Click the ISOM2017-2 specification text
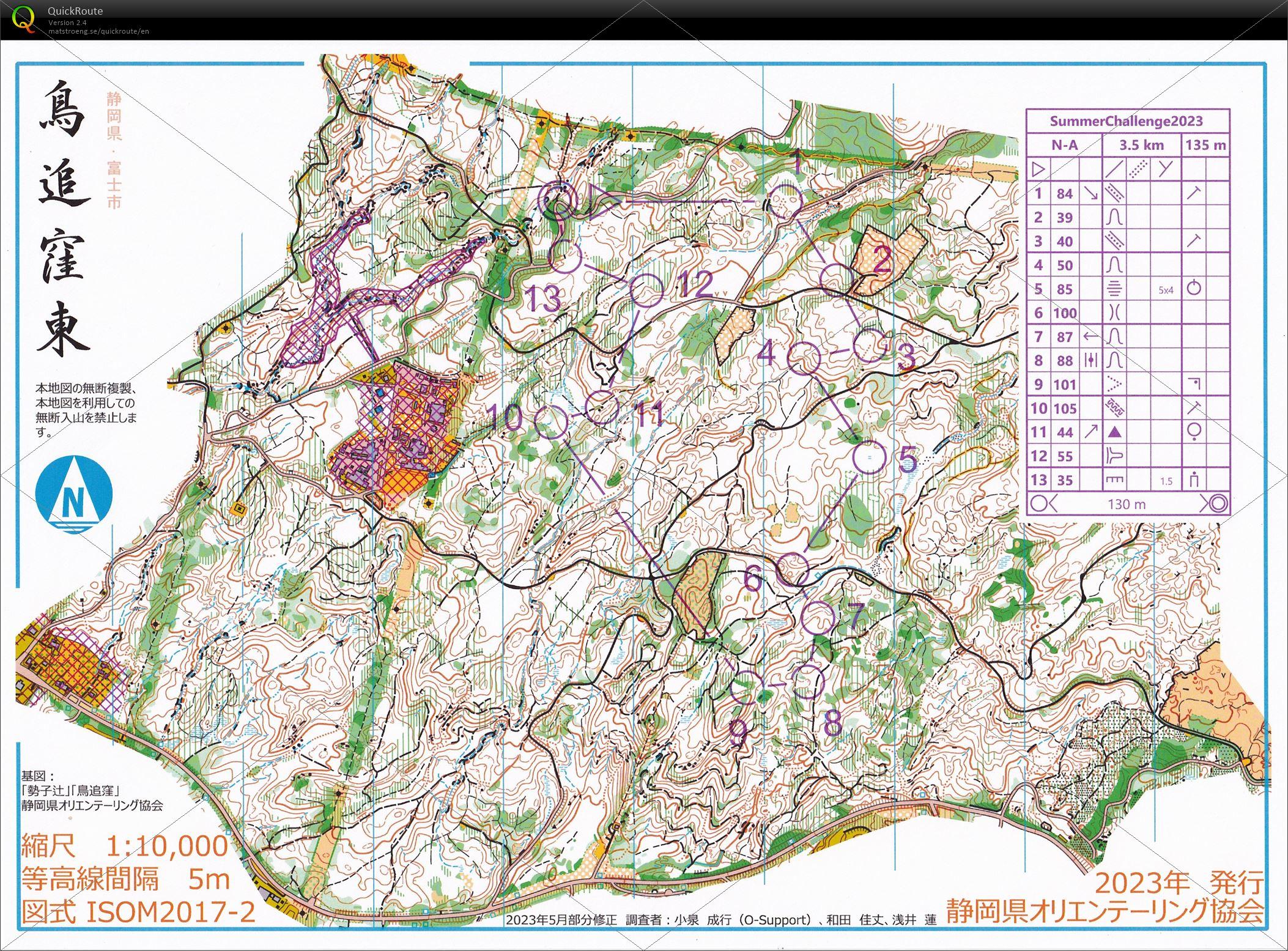The width and height of the screenshot is (1288, 951). (171, 912)
